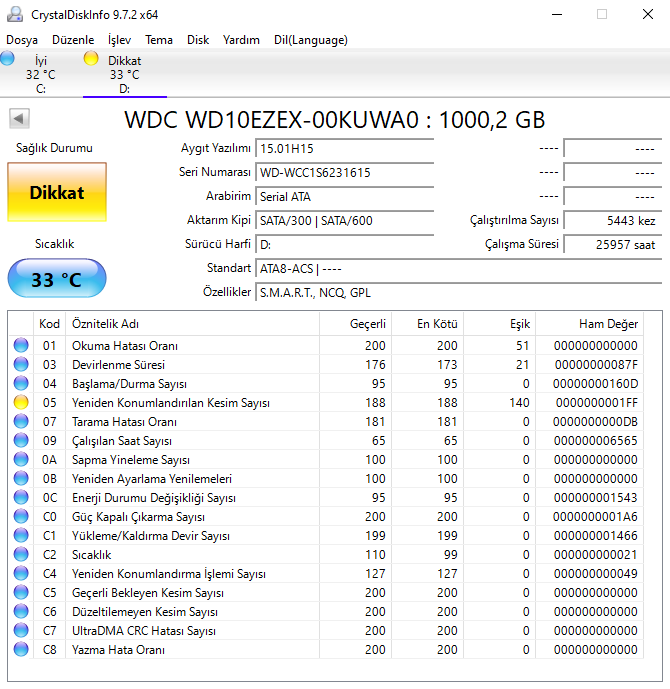Screen dimensions: 670x689
Task: Click status orb of Enerji Durumu Değişikliği row
Action: tap(21, 497)
